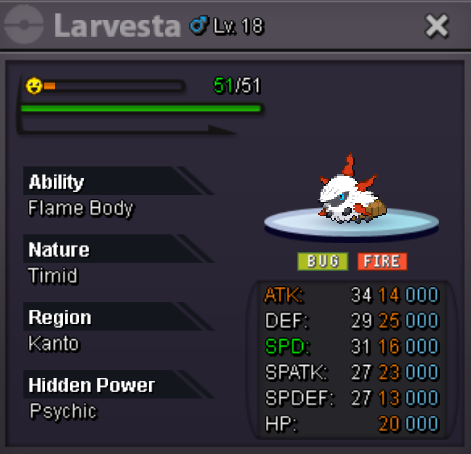Select the Ability header
The width and height of the screenshot is (471, 454).
point(118,181)
